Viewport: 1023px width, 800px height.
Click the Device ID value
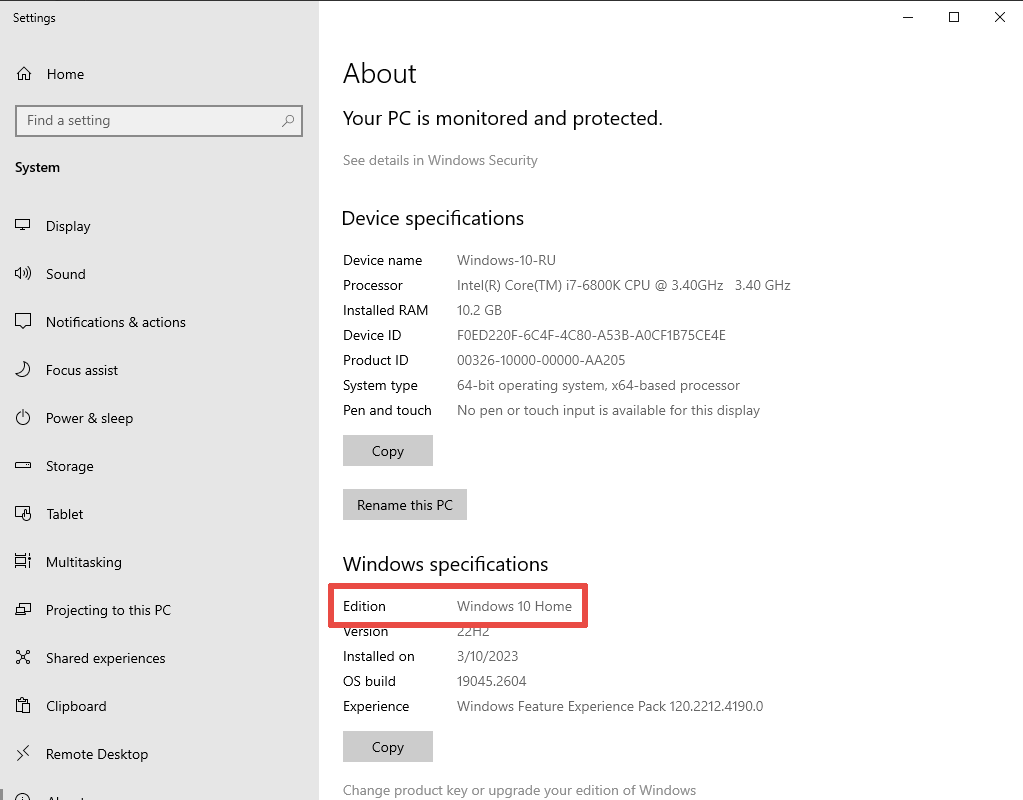(x=591, y=335)
